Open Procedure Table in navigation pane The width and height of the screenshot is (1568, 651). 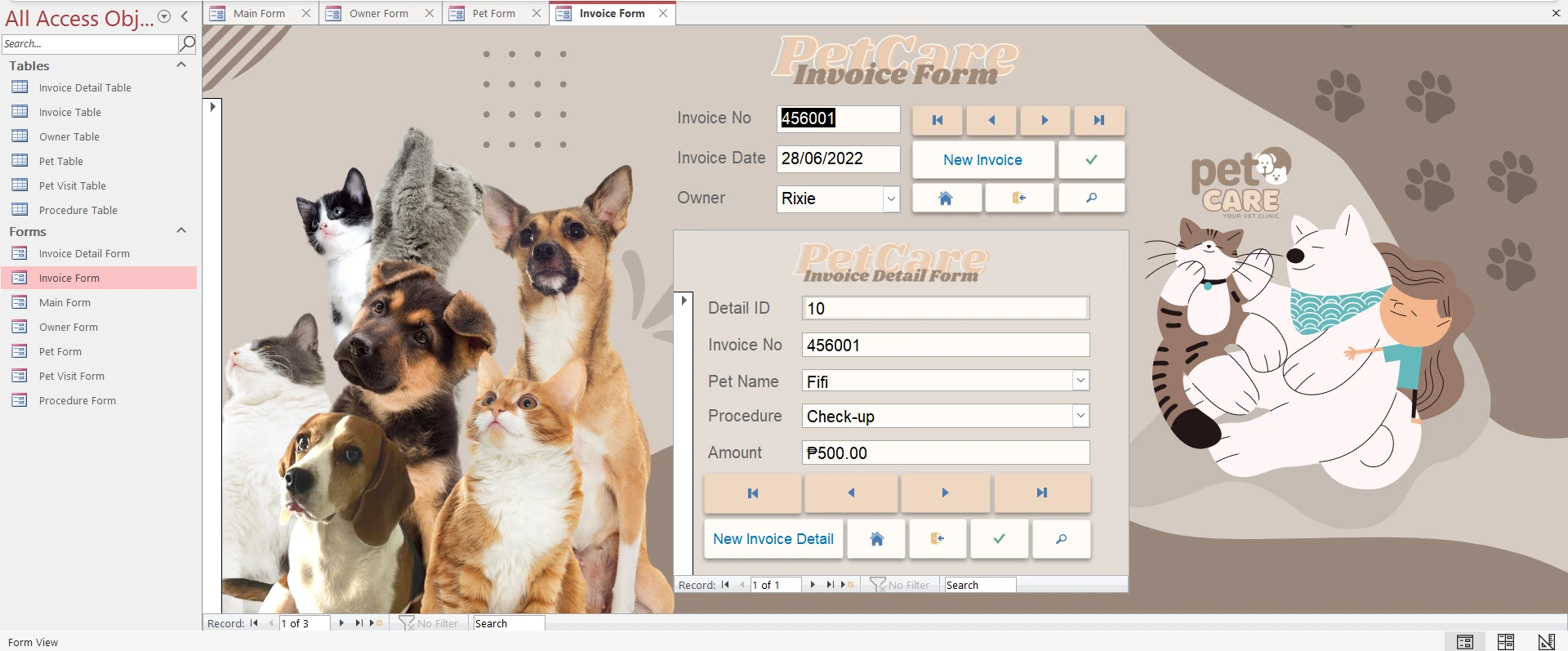point(78,210)
